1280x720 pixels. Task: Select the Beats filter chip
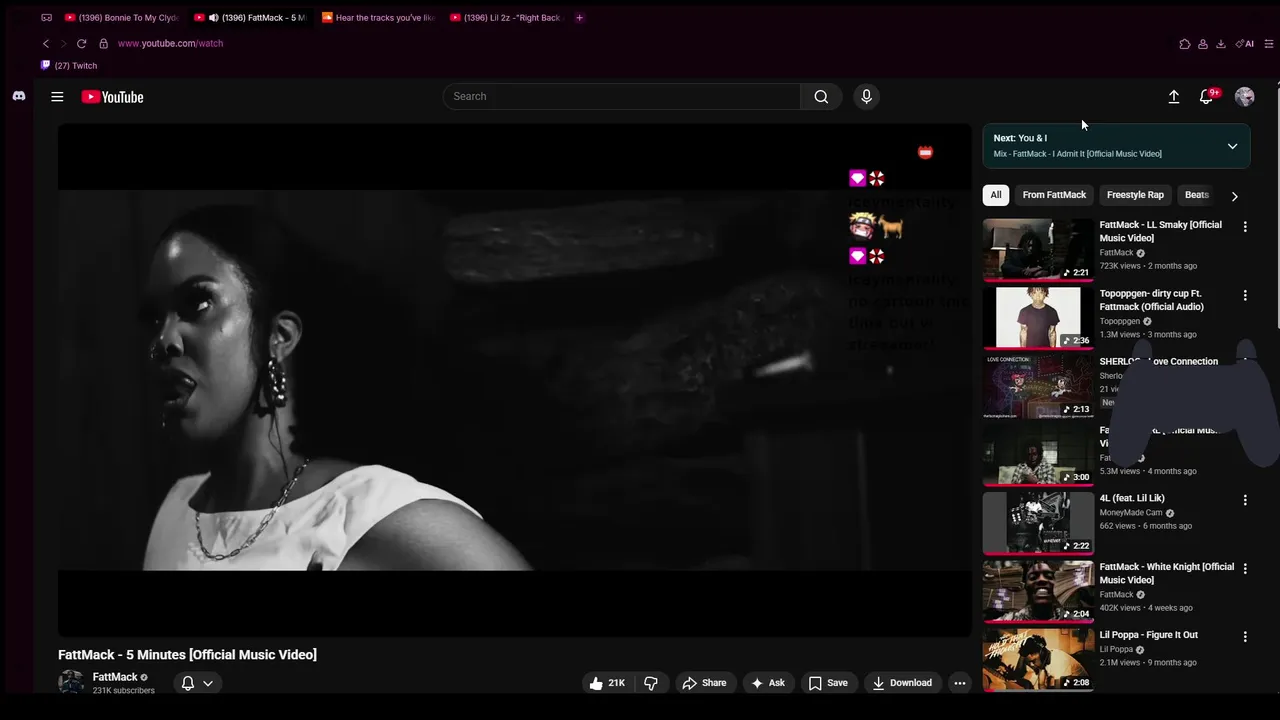[x=1196, y=195]
